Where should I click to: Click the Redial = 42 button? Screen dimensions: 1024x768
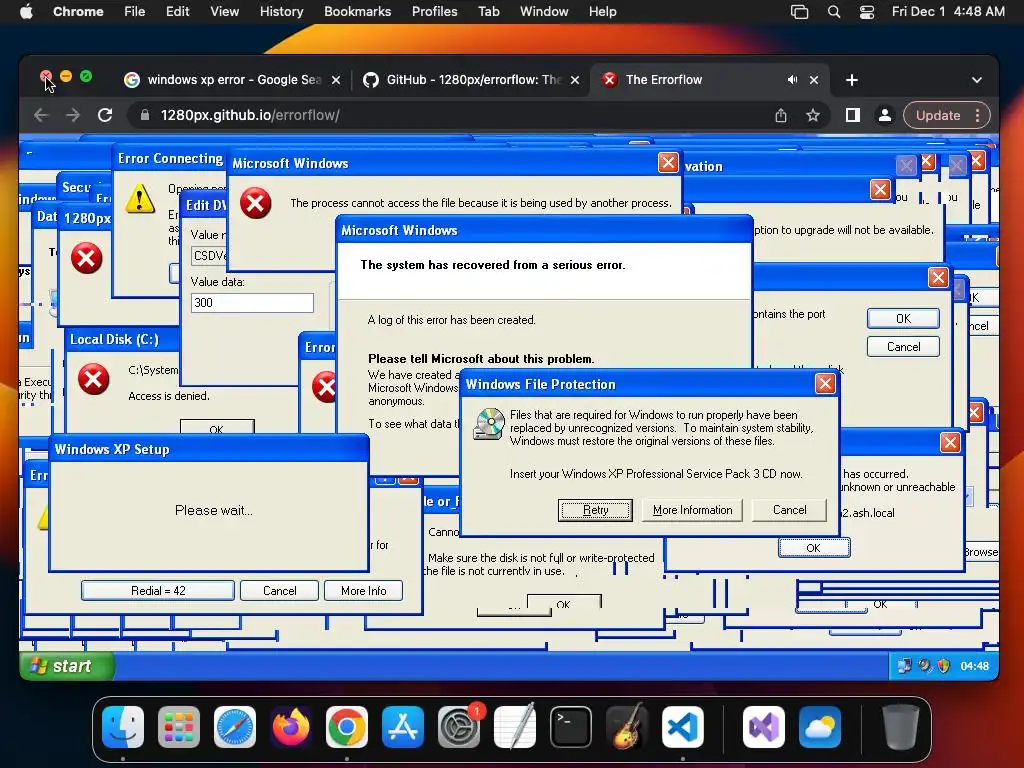(158, 590)
